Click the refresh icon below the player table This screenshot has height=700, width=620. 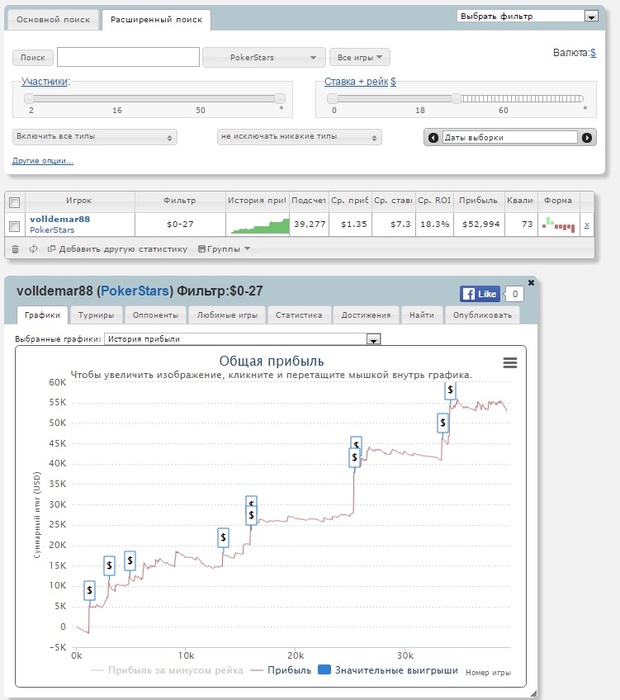pos(33,249)
